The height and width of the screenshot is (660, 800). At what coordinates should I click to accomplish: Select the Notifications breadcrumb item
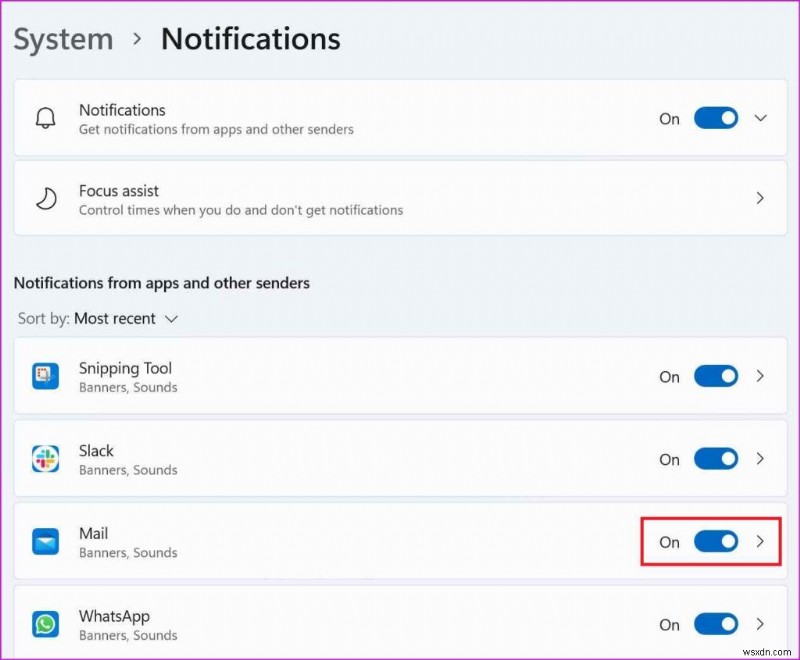[x=250, y=38]
